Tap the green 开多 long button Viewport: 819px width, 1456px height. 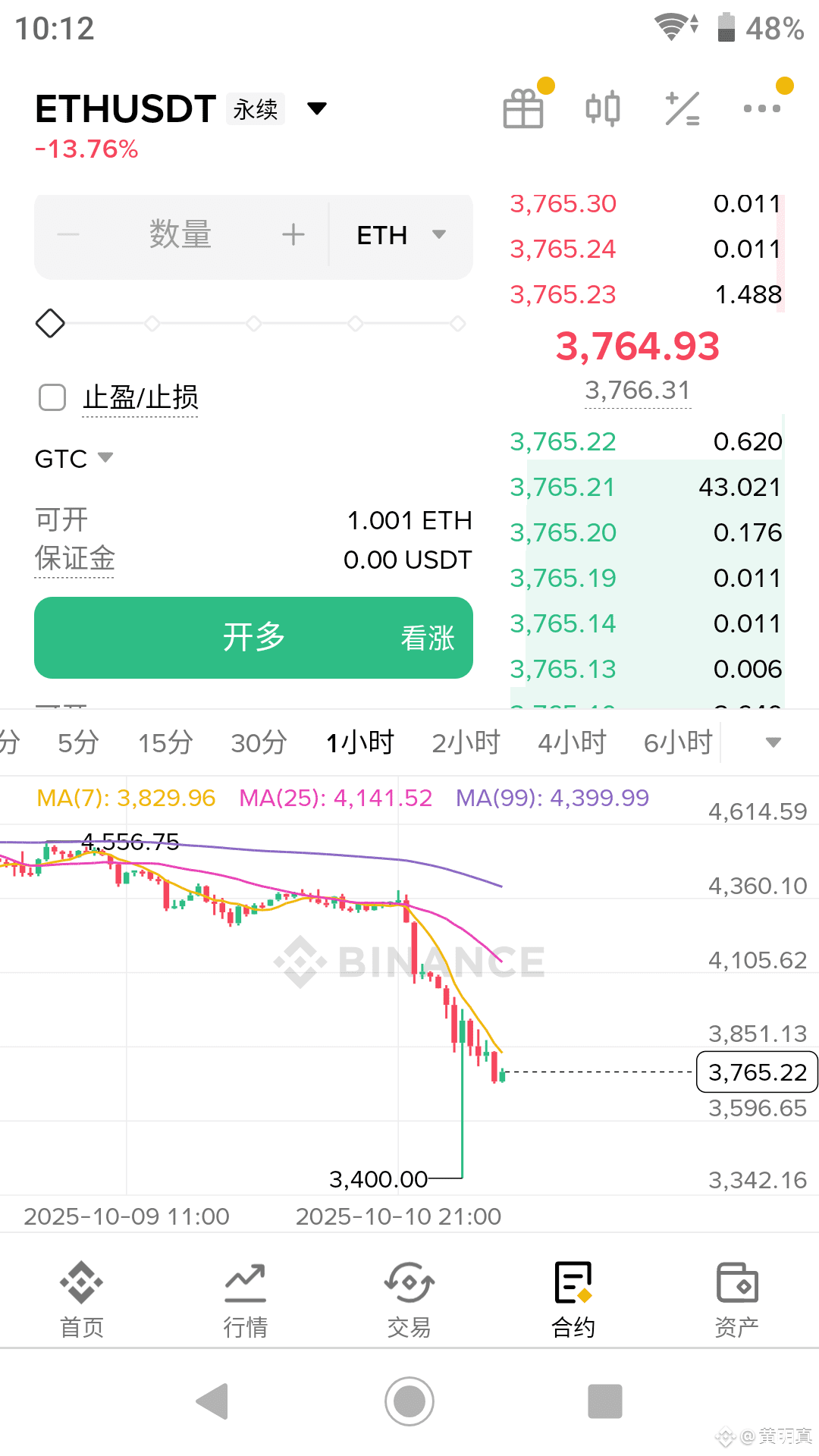253,638
